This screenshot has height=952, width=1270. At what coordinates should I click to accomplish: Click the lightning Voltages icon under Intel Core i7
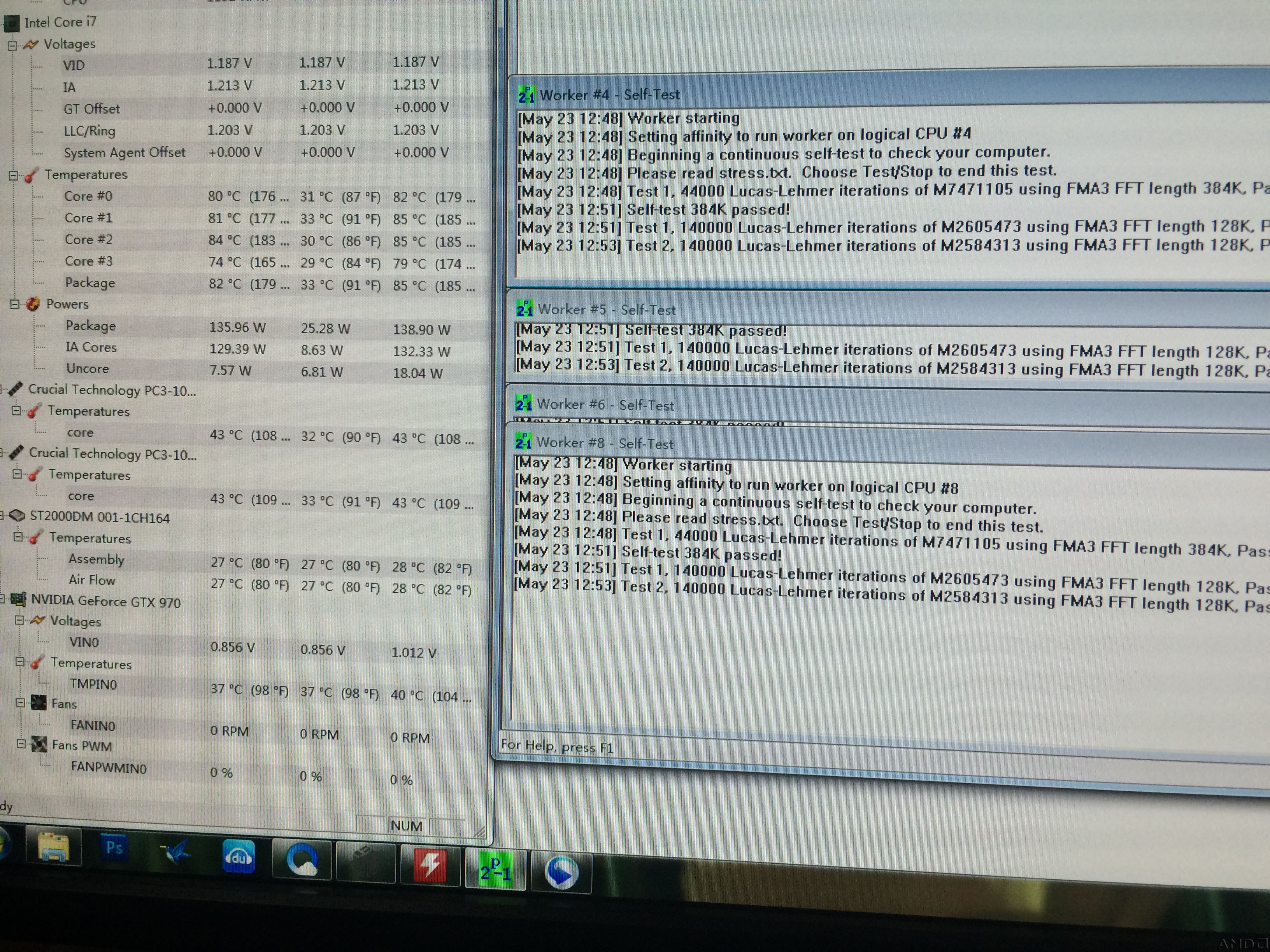point(31,44)
